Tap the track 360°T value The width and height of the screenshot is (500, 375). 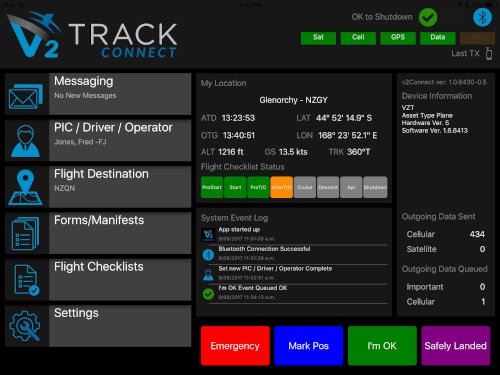pyautogui.click(x=359, y=152)
